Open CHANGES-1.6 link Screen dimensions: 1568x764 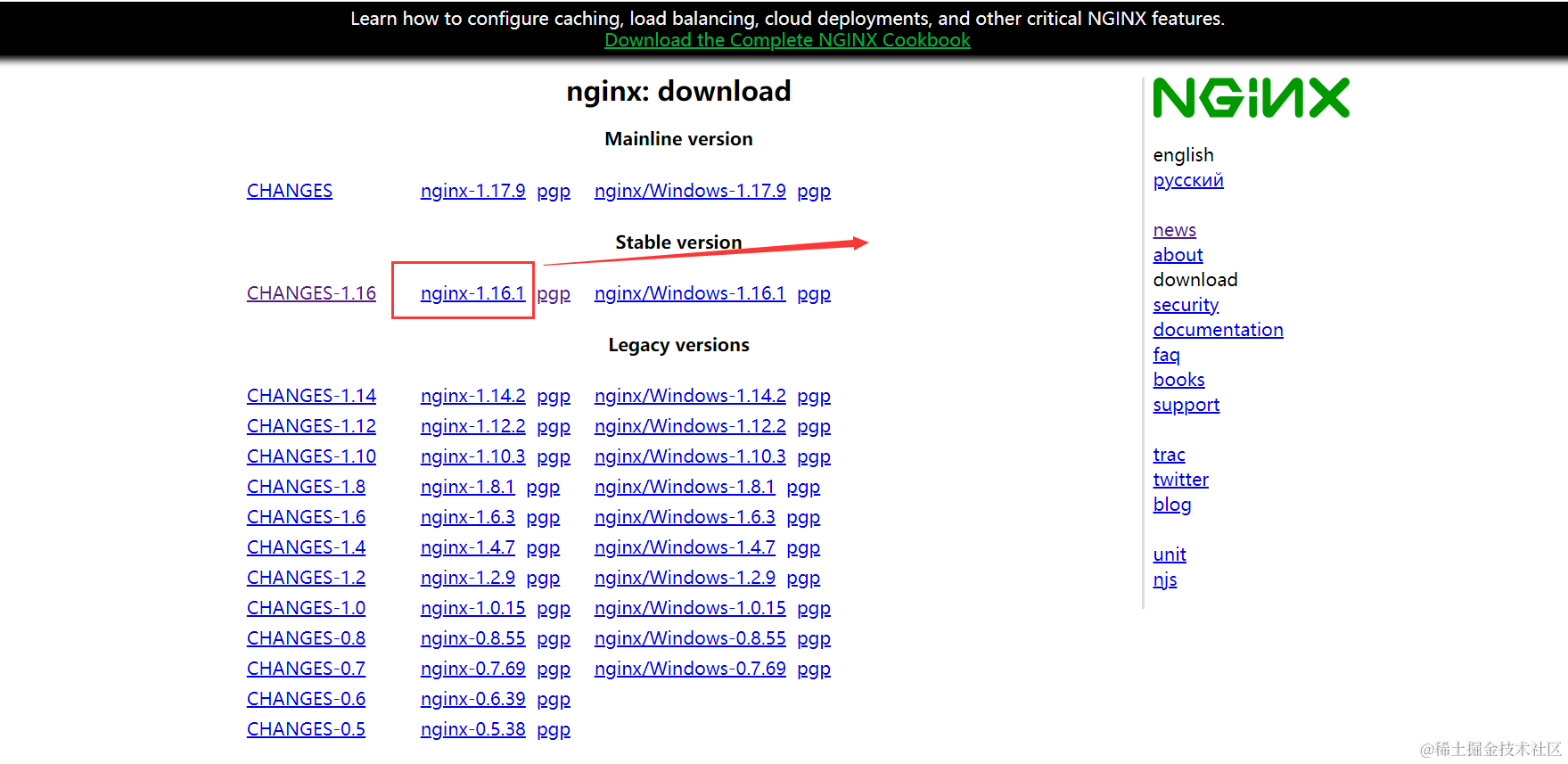coord(306,517)
